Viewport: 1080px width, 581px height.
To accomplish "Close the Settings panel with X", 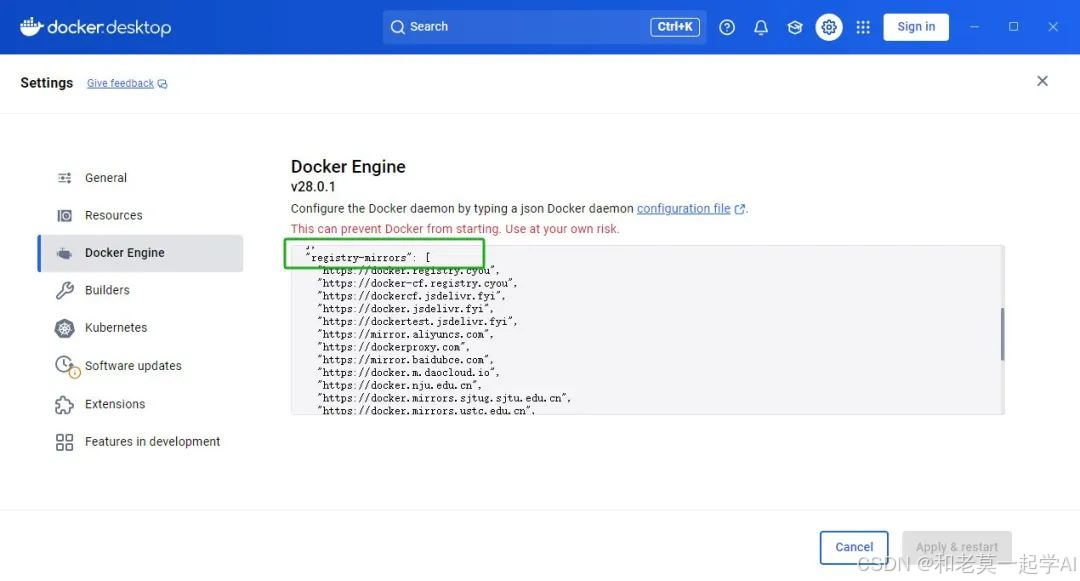I will 1042,81.
